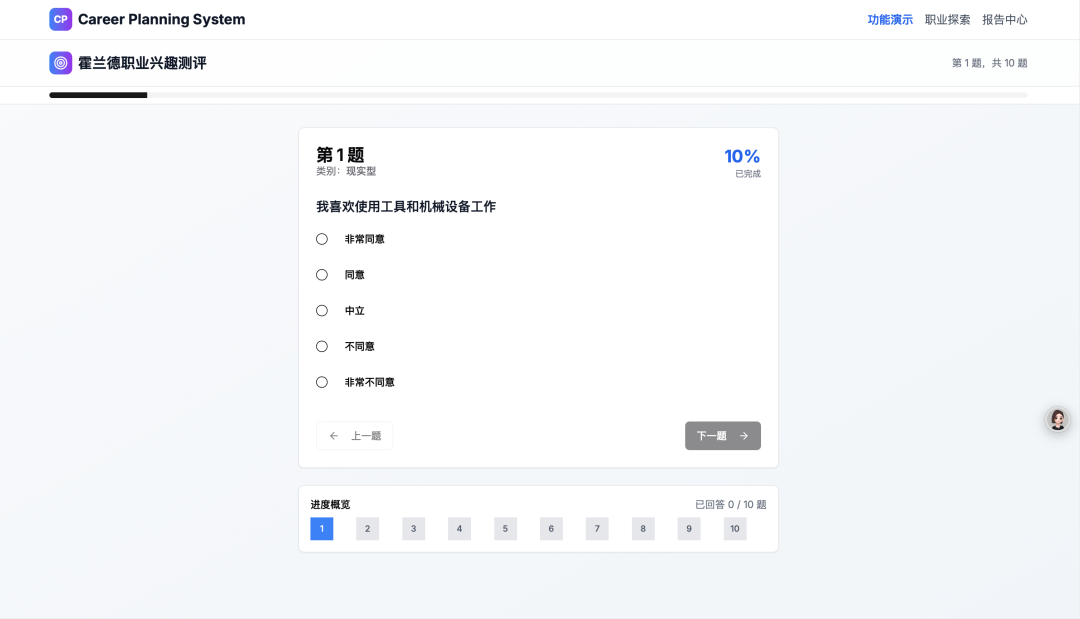Click the CP logo icon

click(61, 19)
